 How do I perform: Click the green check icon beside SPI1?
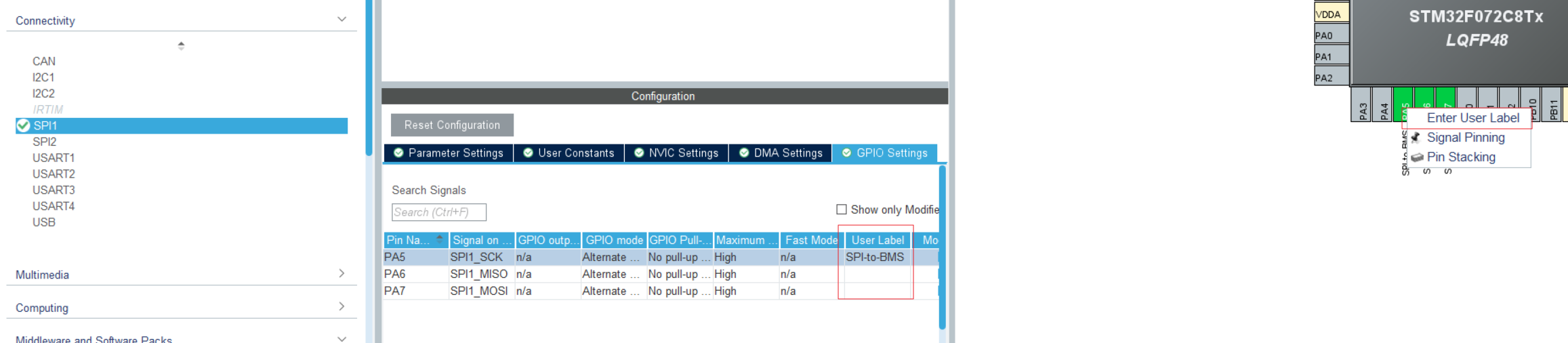coord(23,125)
